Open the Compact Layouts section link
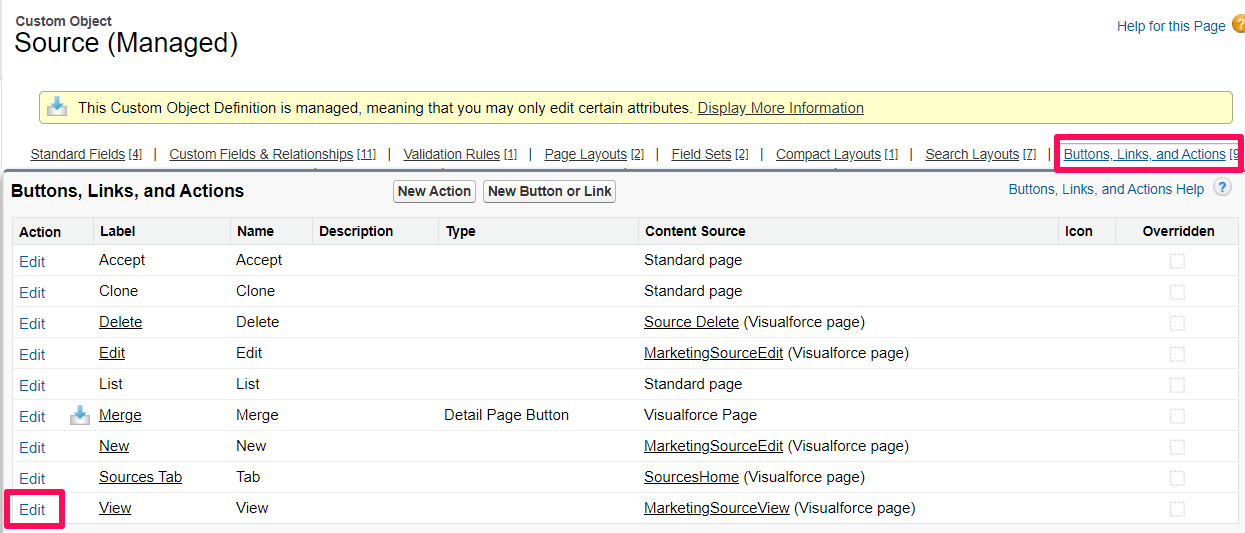This screenshot has height=533, width=1245. pos(828,154)
